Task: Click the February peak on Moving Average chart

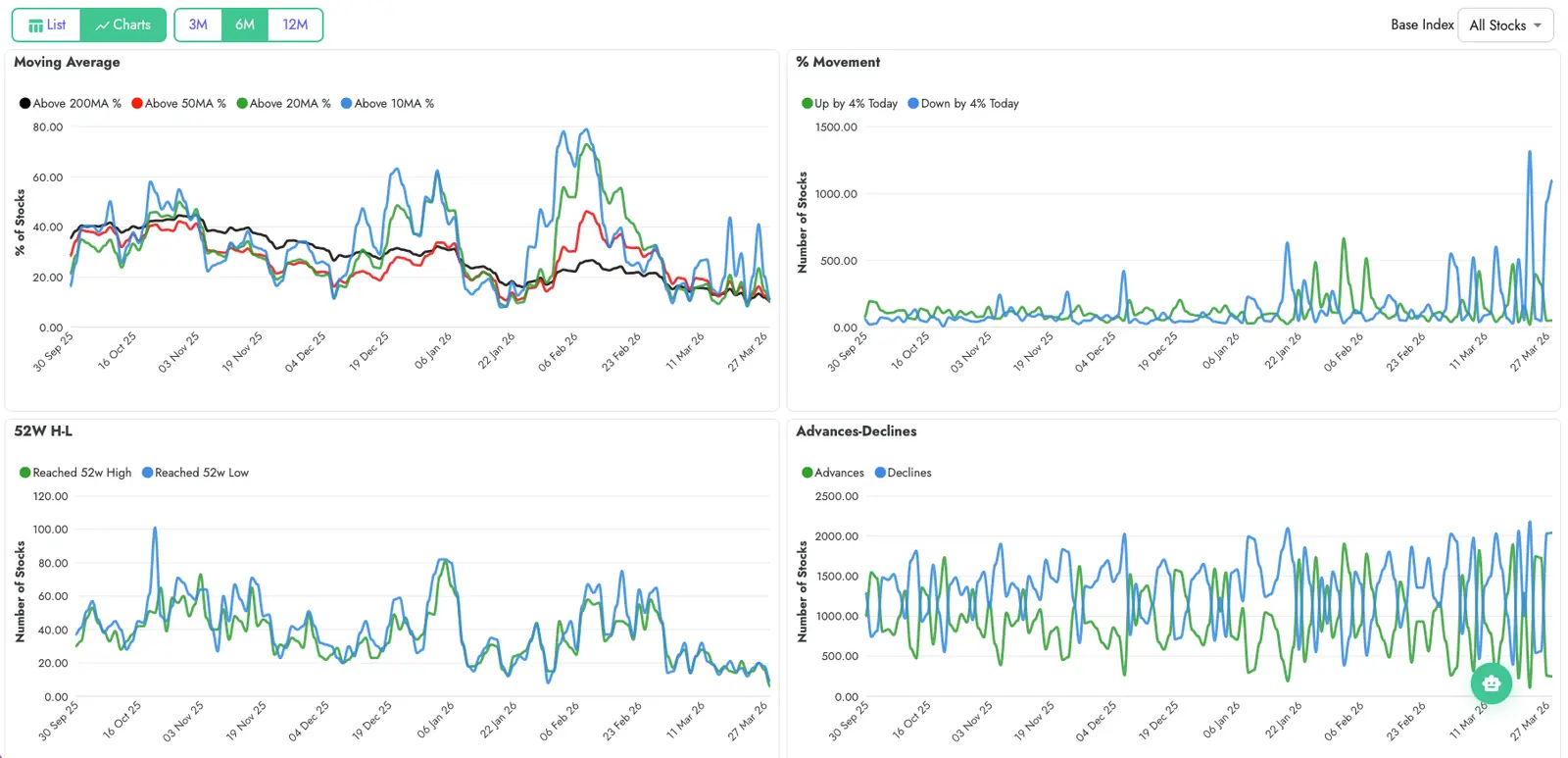Action: pyautogui.click(x=586, y=129)
